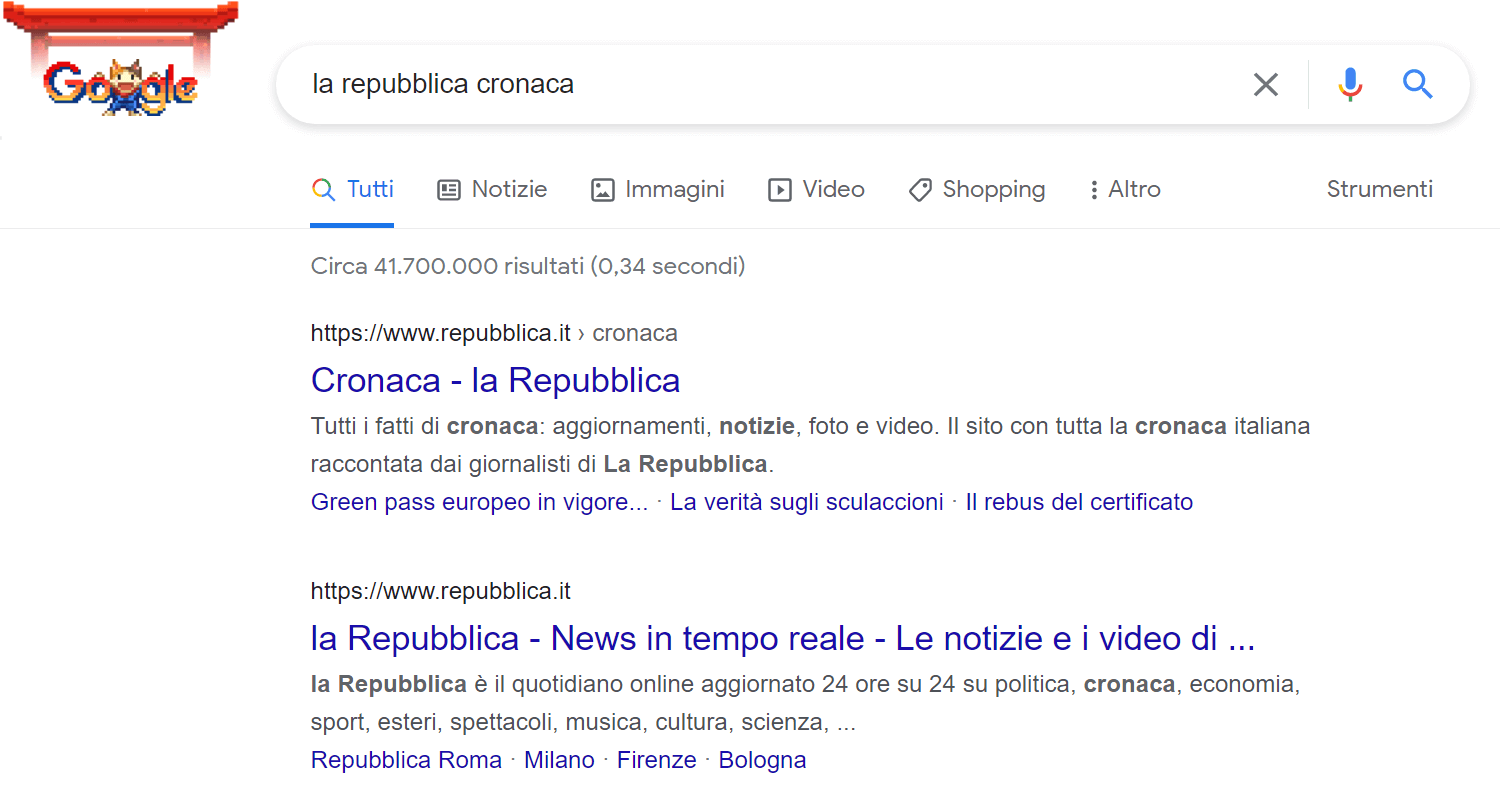
Task: Open the Milano sitelink
Action: coord(559,760)
